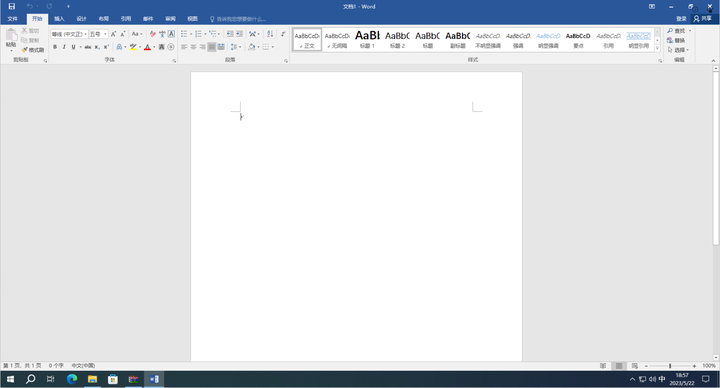Viewport: 720px width, 388px height.
Task: Switch to Print Layout view in status bar
Action: click(x=619, y=366)
